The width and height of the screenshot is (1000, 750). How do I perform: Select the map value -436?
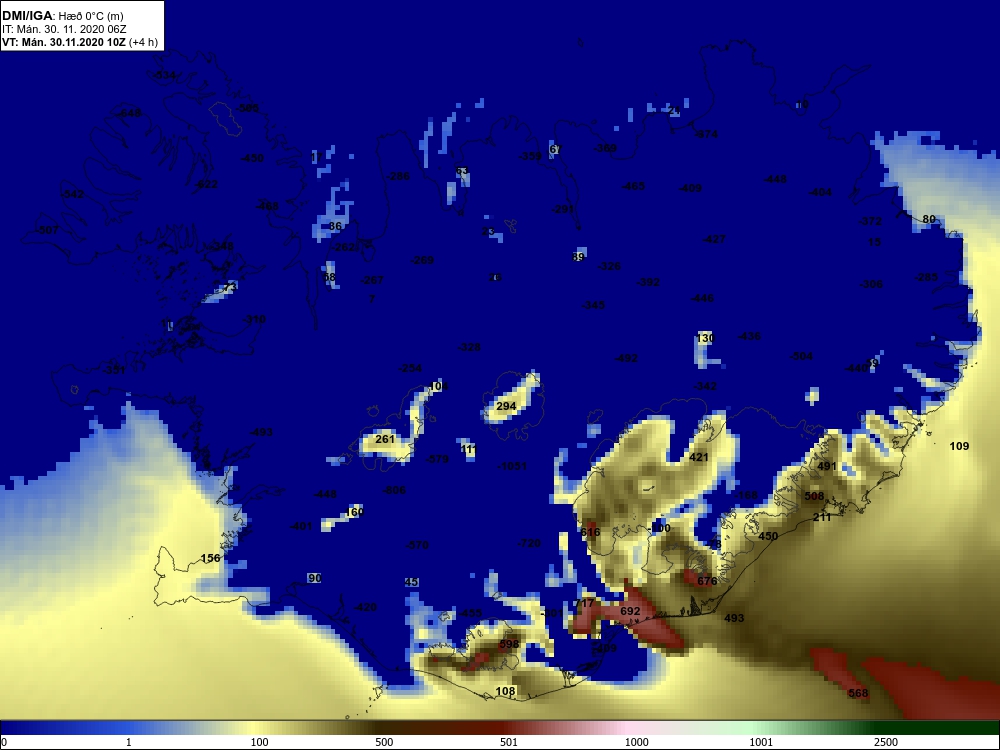click(x=749, y=336)
